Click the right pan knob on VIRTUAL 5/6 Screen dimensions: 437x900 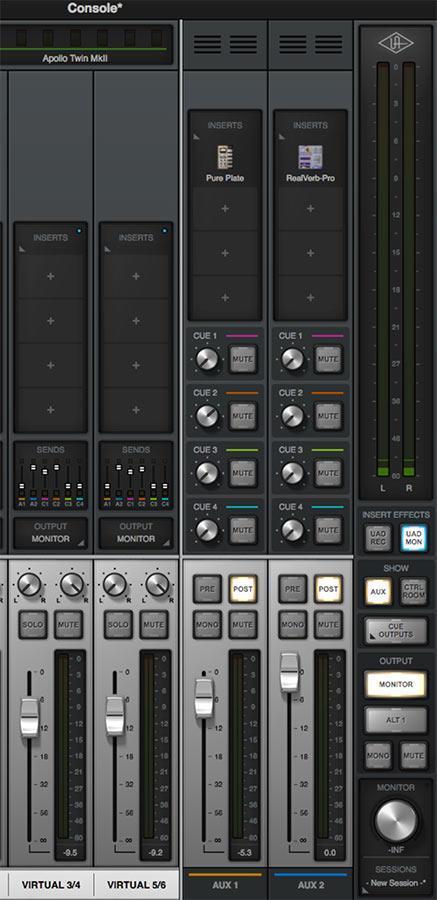pos(157,584)
